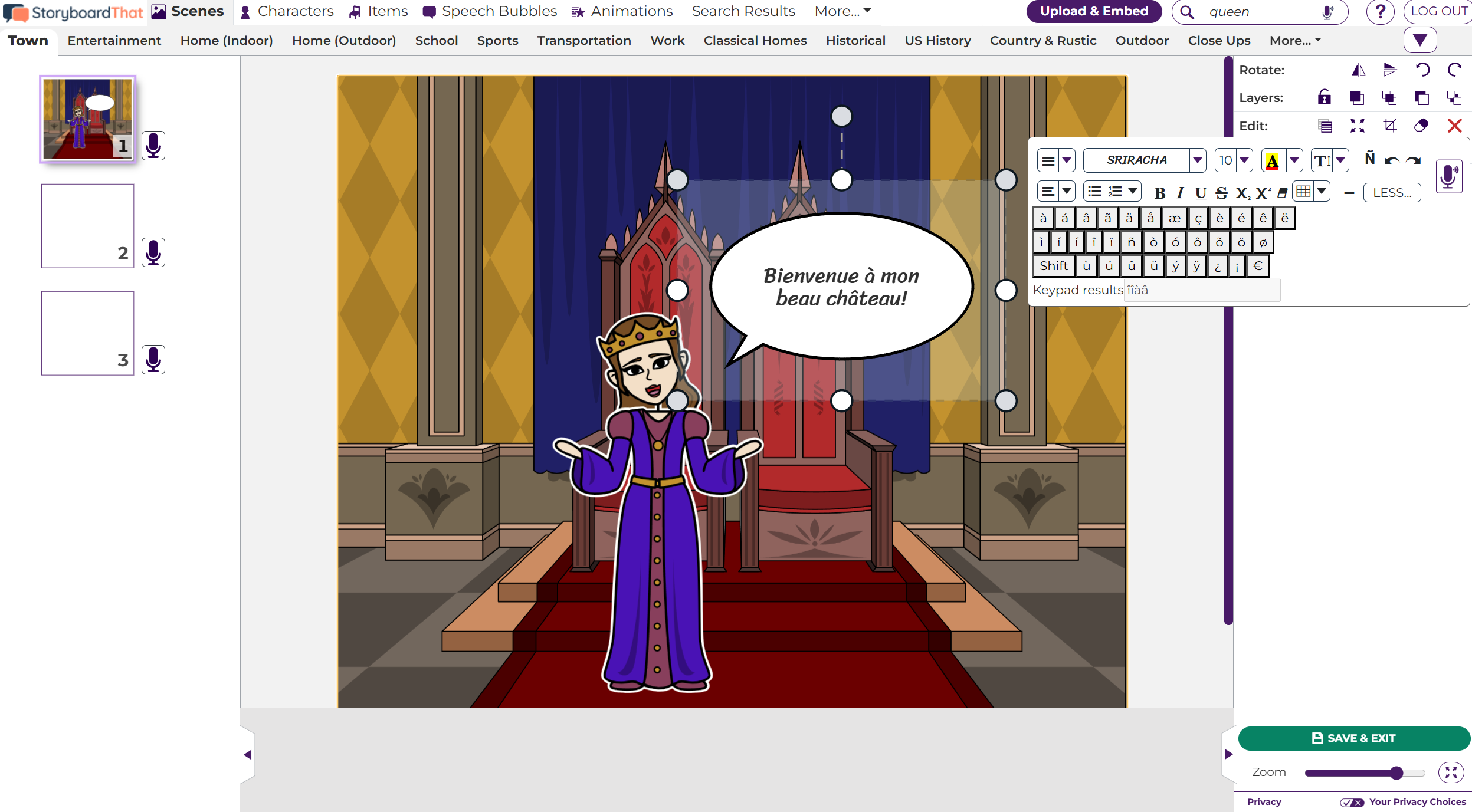This screenshot has height=812, width=1472.
Task: Click the Zoom slider handle
Action: coord(1396,773)
